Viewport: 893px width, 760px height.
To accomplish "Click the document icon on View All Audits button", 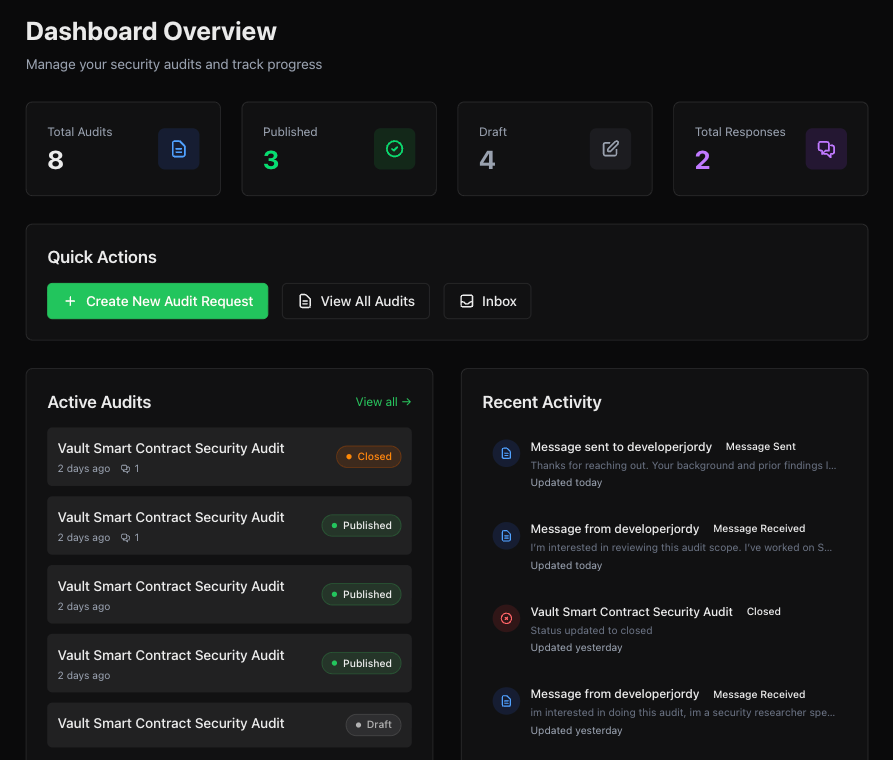I will (305, 301).
